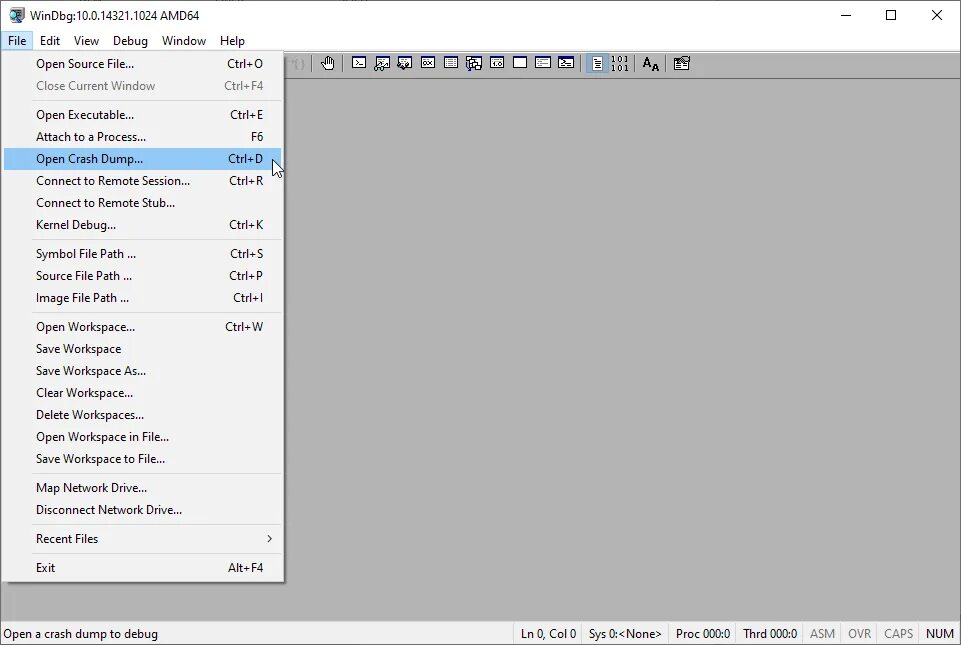Click Exit in the File menu

(x=142, y=568)
